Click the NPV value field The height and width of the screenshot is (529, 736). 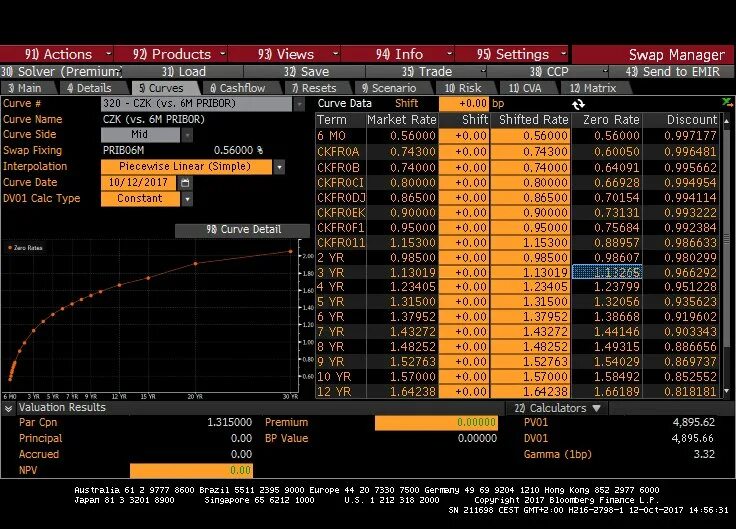(x=191, y=470)
